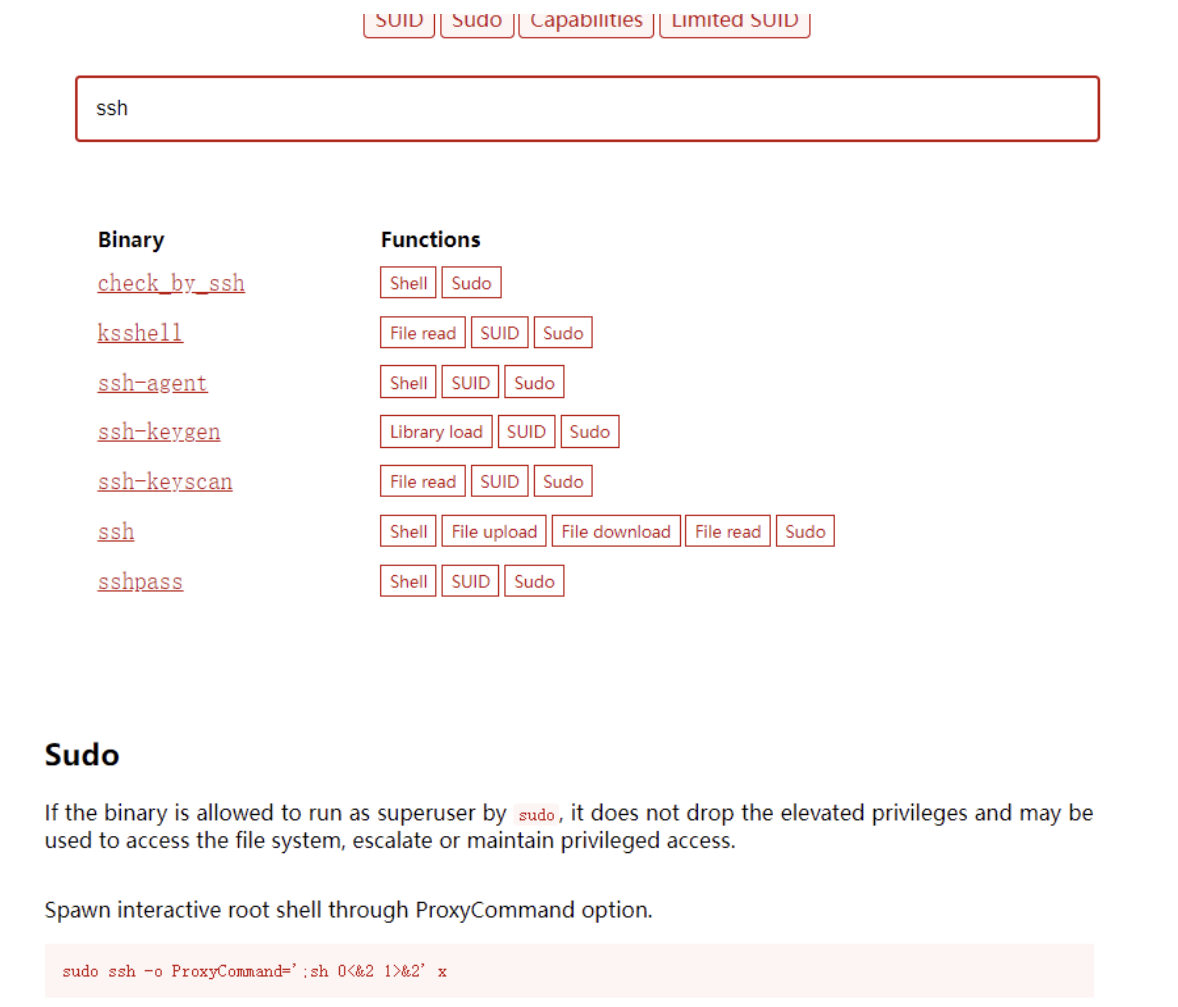Click Shell tag in ssh-agent row
The height and width of the screenshot is (1007, 1178).
(x=408, y=383)
